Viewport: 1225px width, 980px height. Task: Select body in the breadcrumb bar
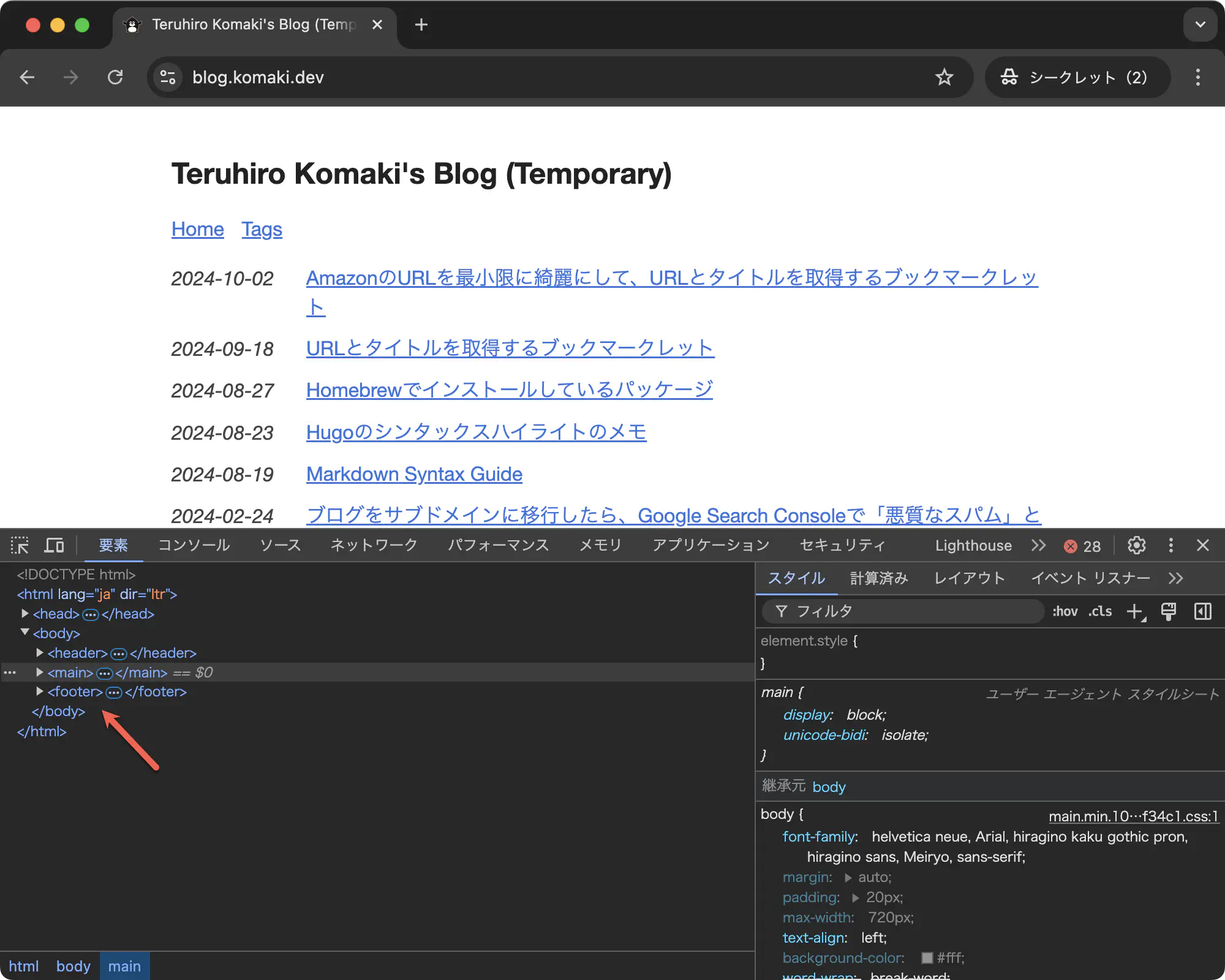[73, 966]
